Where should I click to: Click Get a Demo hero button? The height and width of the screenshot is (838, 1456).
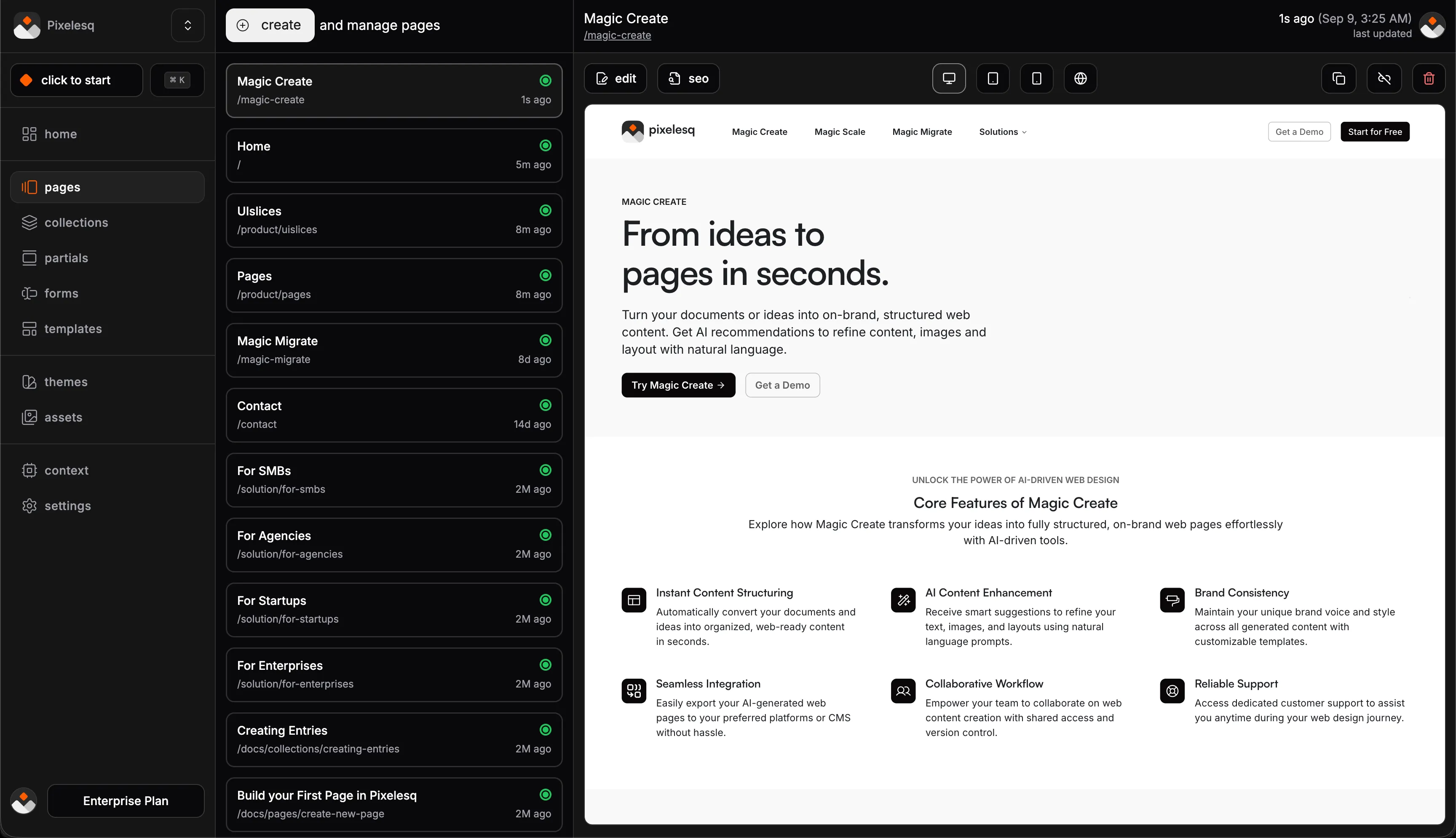tap(782, 385)
